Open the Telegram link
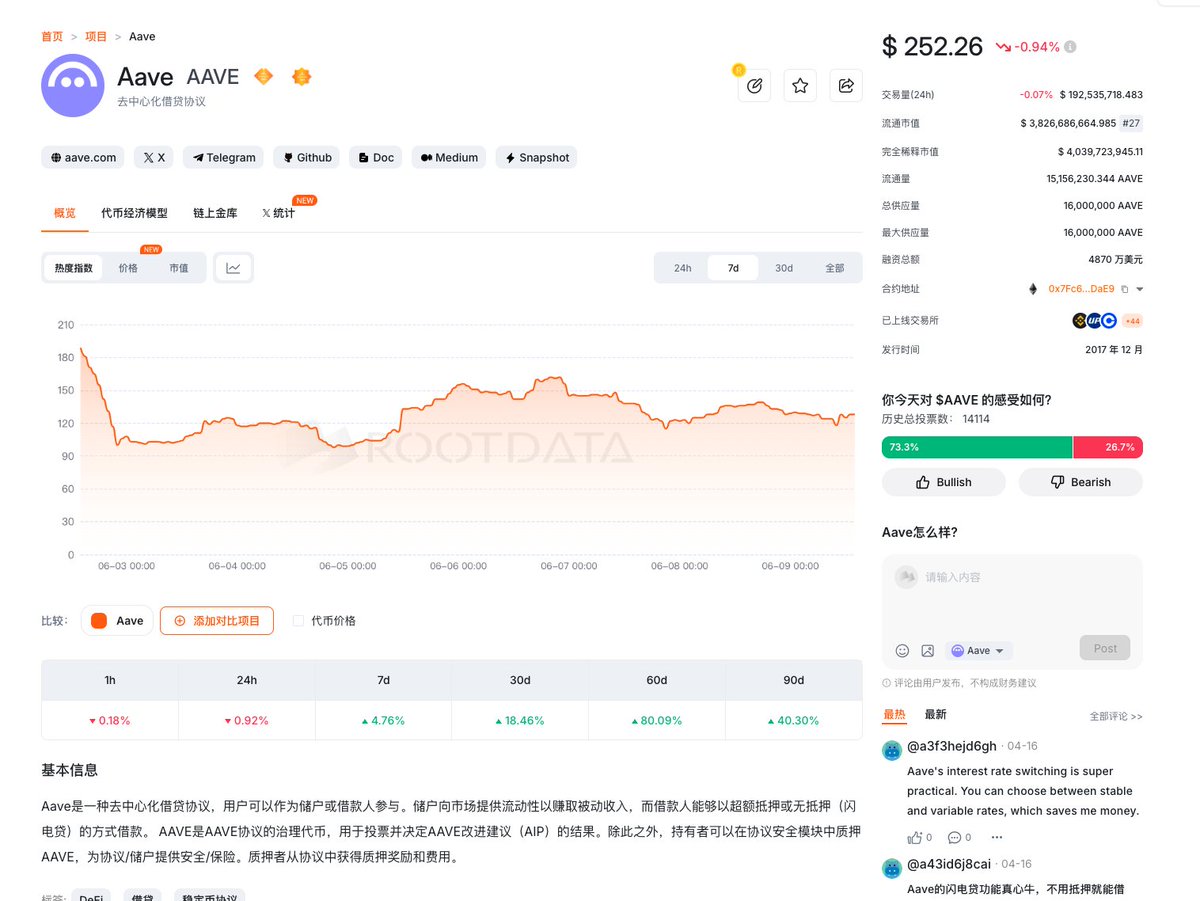Screen dimensions: 1200x901 224,158
